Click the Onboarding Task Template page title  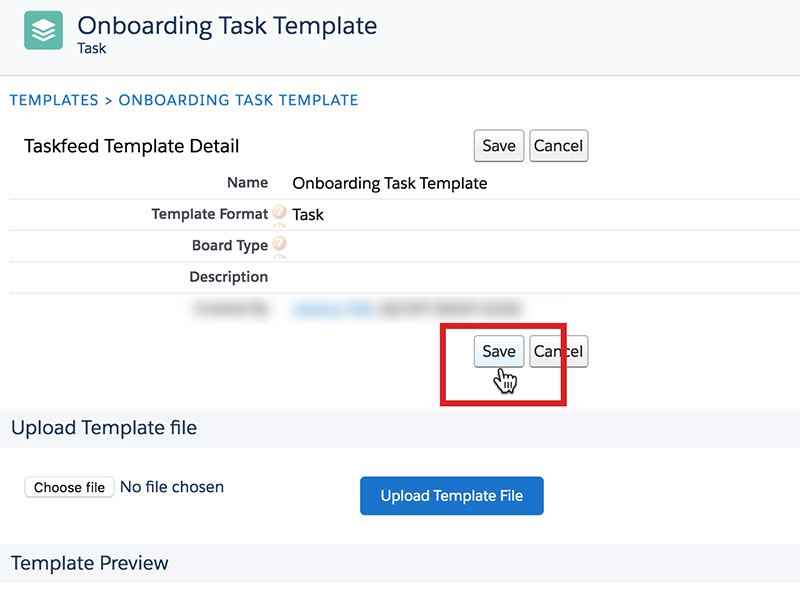(228, 26)
